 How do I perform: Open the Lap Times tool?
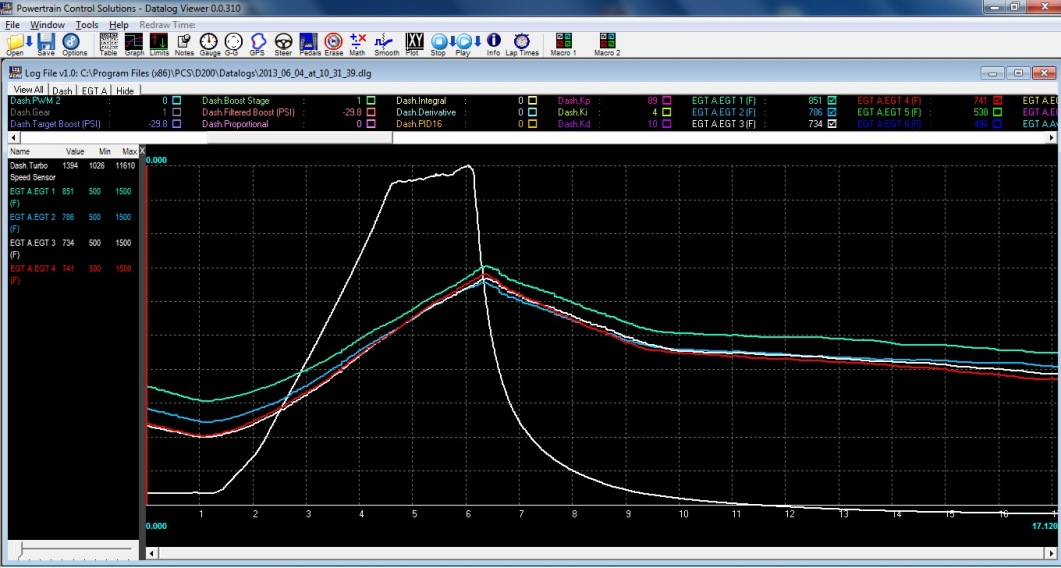pyautogui.click(x=521, y=43)
